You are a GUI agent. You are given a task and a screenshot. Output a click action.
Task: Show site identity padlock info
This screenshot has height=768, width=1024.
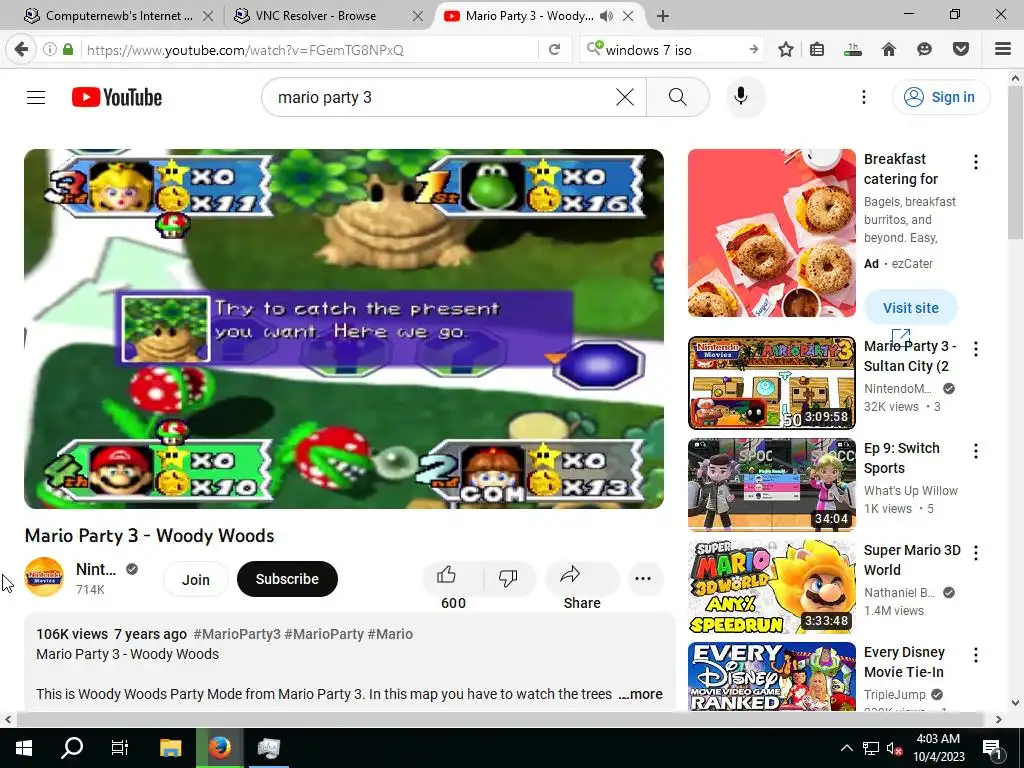click(x=68, y=50)
